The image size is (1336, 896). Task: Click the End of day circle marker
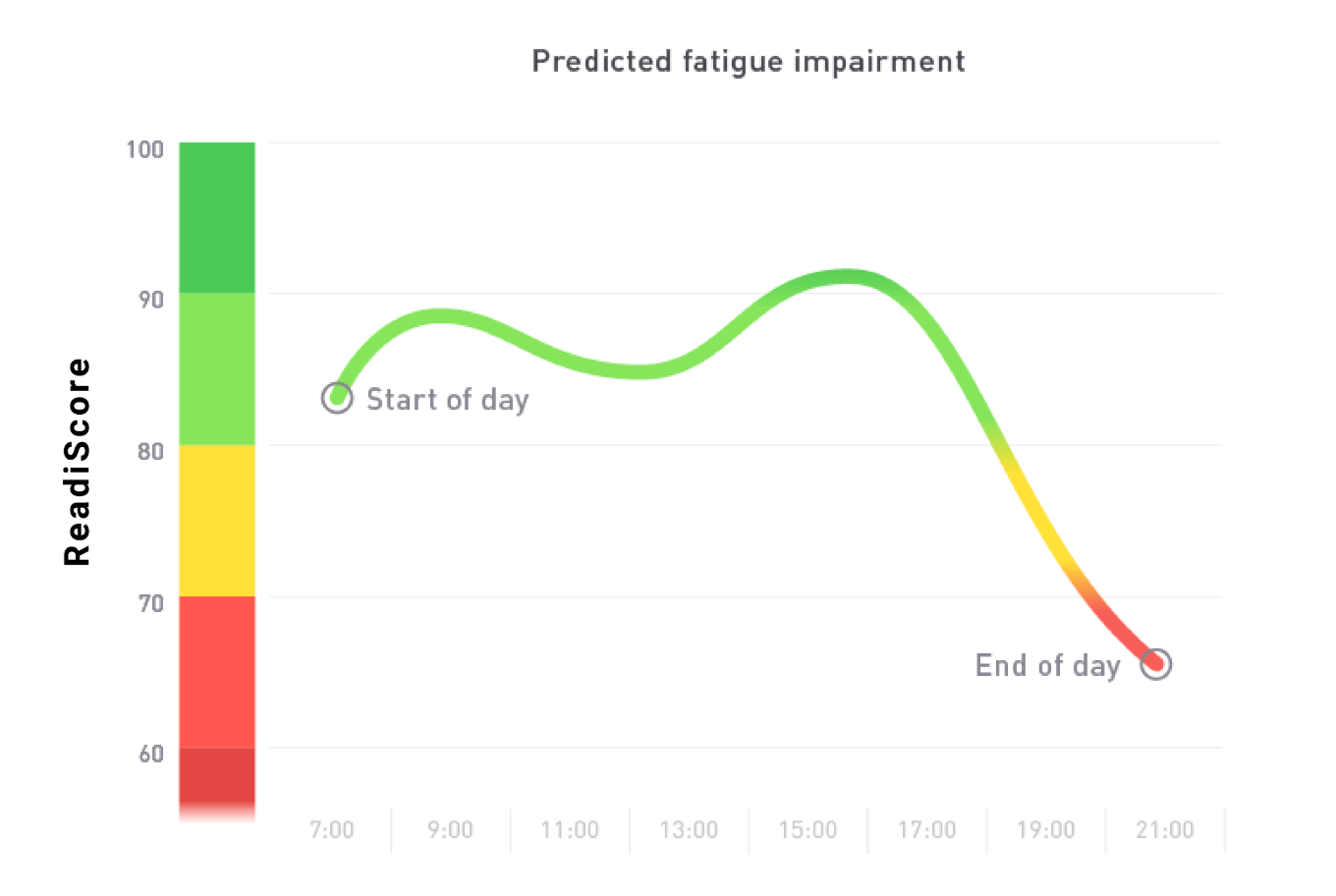pyautogui.click(x=1156, y=664)
